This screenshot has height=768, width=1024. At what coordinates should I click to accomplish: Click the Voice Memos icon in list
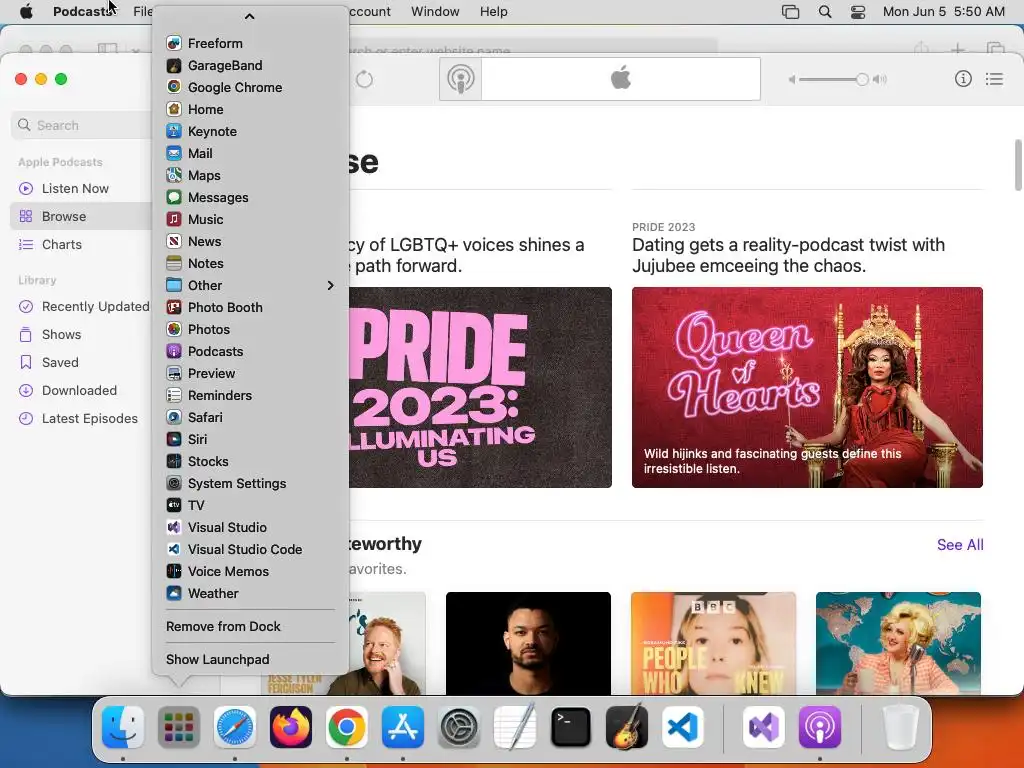[x=174, y=571]
